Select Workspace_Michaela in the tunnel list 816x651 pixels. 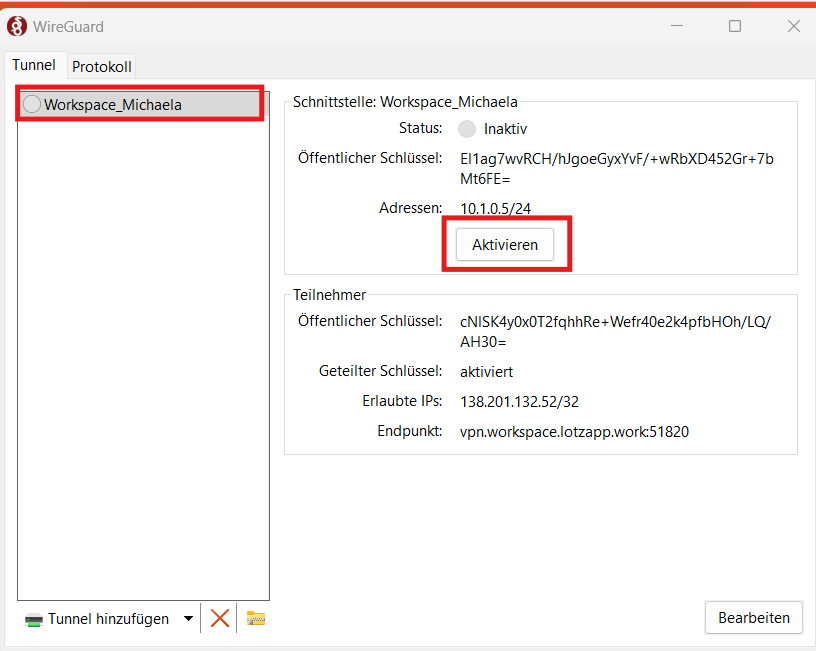112,104
